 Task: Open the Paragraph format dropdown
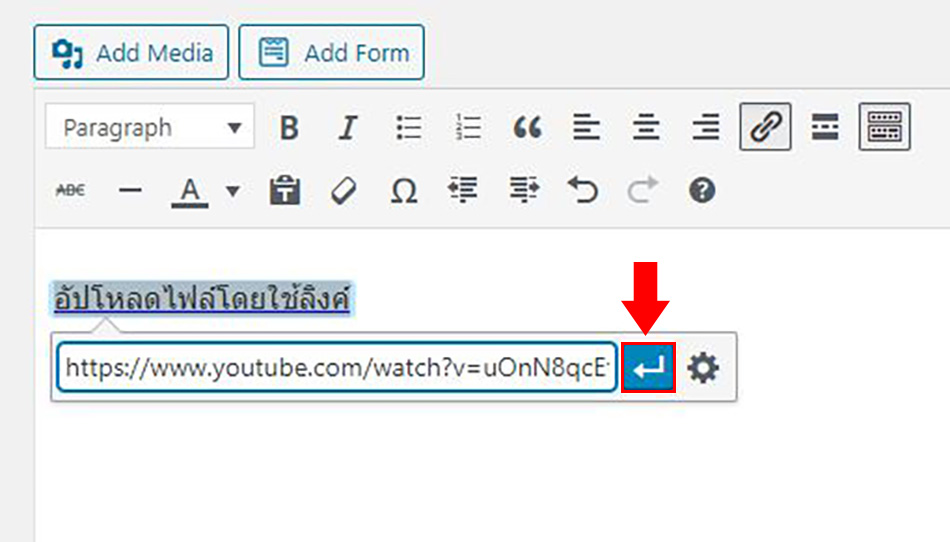(x=150, y=127)
